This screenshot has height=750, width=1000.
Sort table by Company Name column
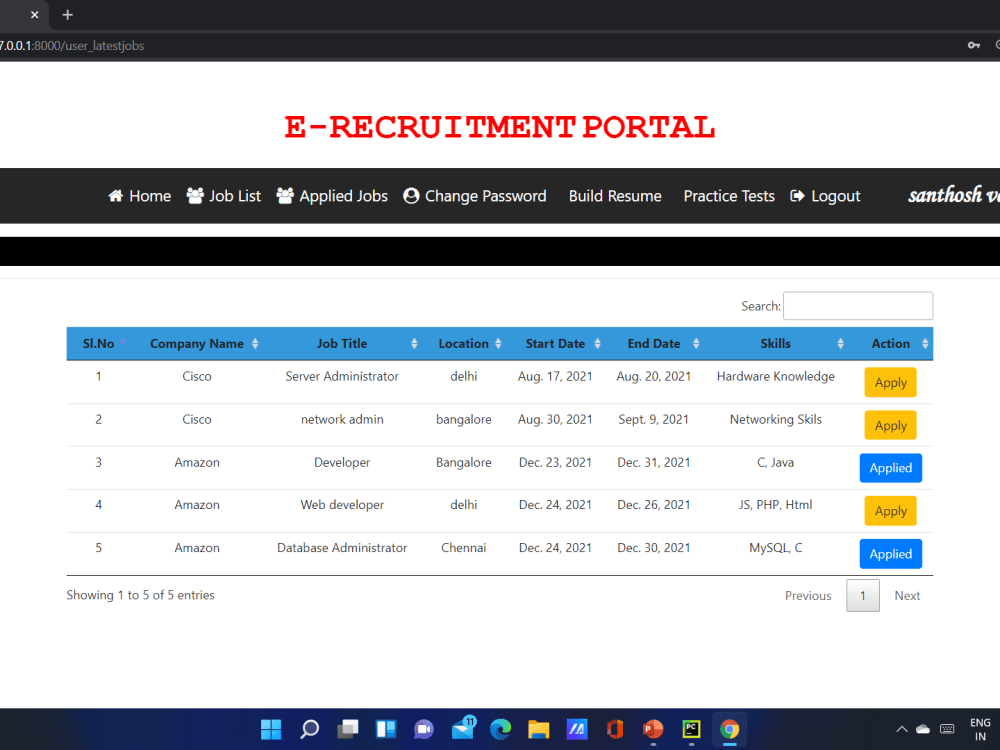tap(196, 344)
